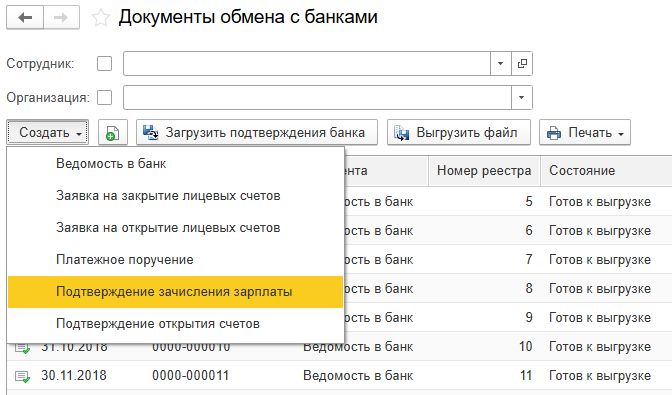Sort by Номер реестра column header
Screen dimensions: 672x395
[484, 171]
